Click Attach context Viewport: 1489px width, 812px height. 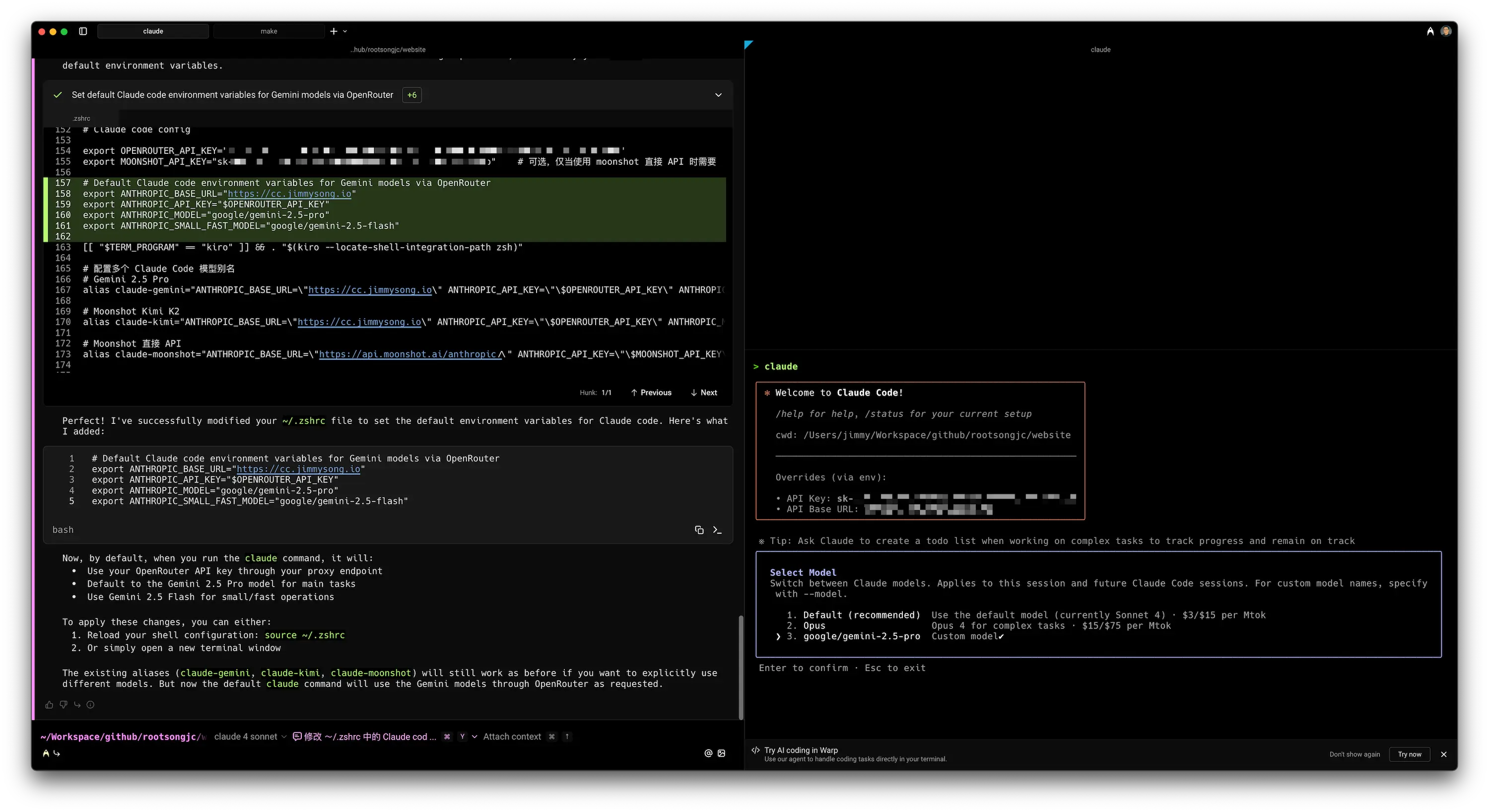click(x=512, y=736)
